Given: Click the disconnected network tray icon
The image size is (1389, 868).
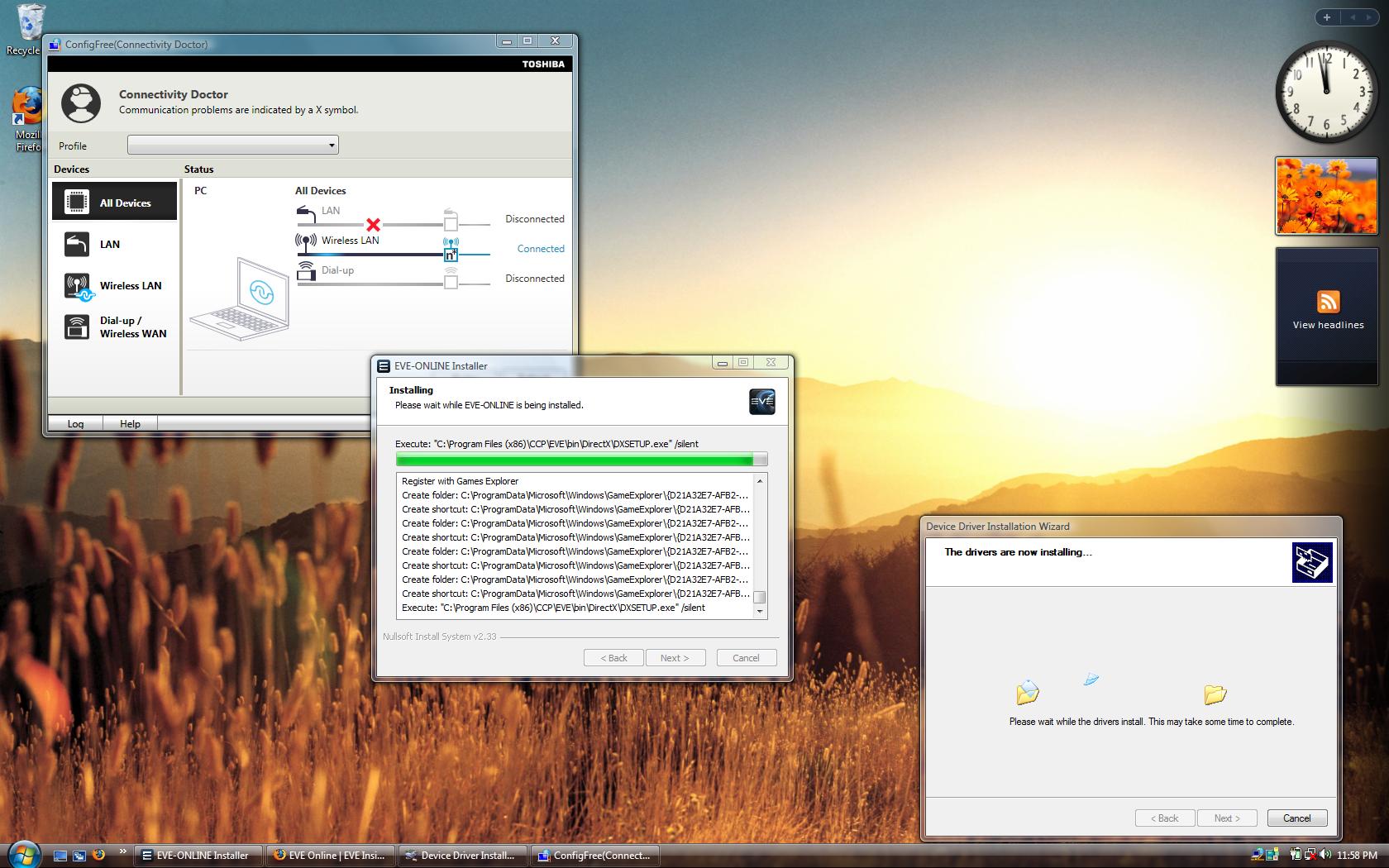Looking at the screenshot, I should tap(1310, 855).
